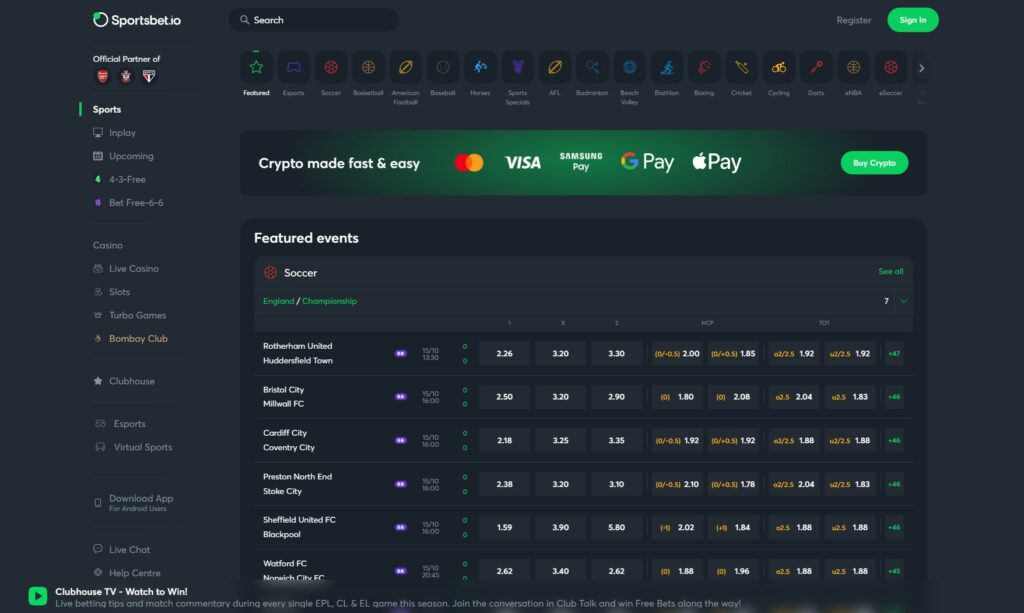Select the Esports gamepad category icon
The width and height of the screenshot is (1024, 613).
(293, 67)
